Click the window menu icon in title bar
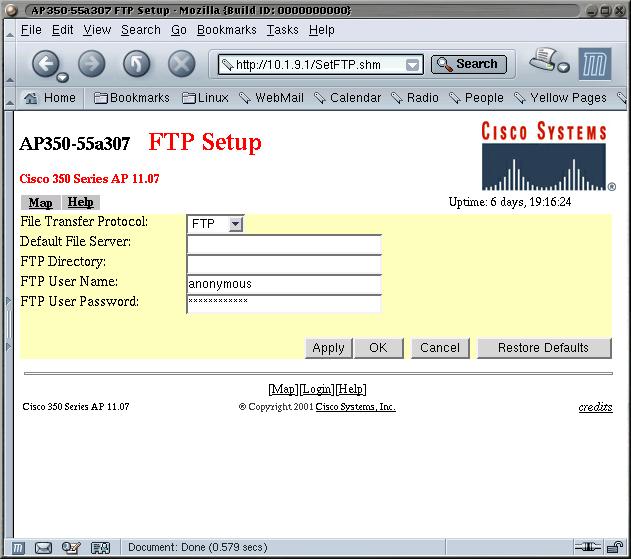The width and height of the screenshot is (631, 559). click(11, 10)
